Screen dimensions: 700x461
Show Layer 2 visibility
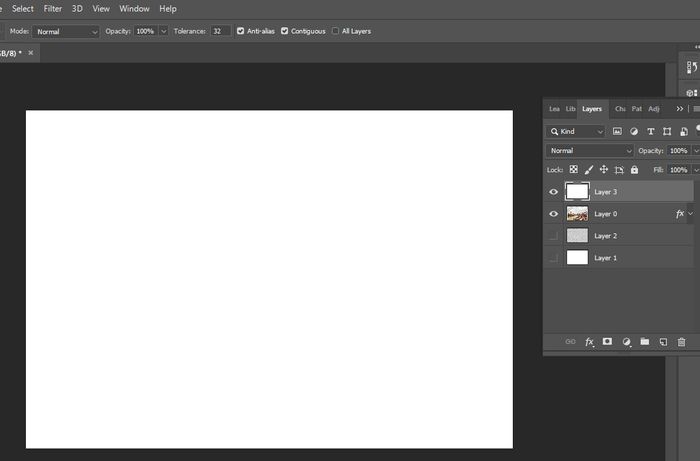pyautogui.click(x=553, y=236)
